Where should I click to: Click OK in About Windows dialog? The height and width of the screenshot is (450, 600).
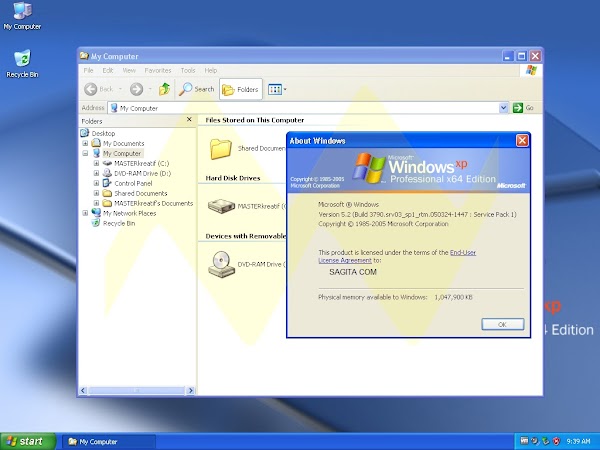pyautogui.click(x=502, y=324)
